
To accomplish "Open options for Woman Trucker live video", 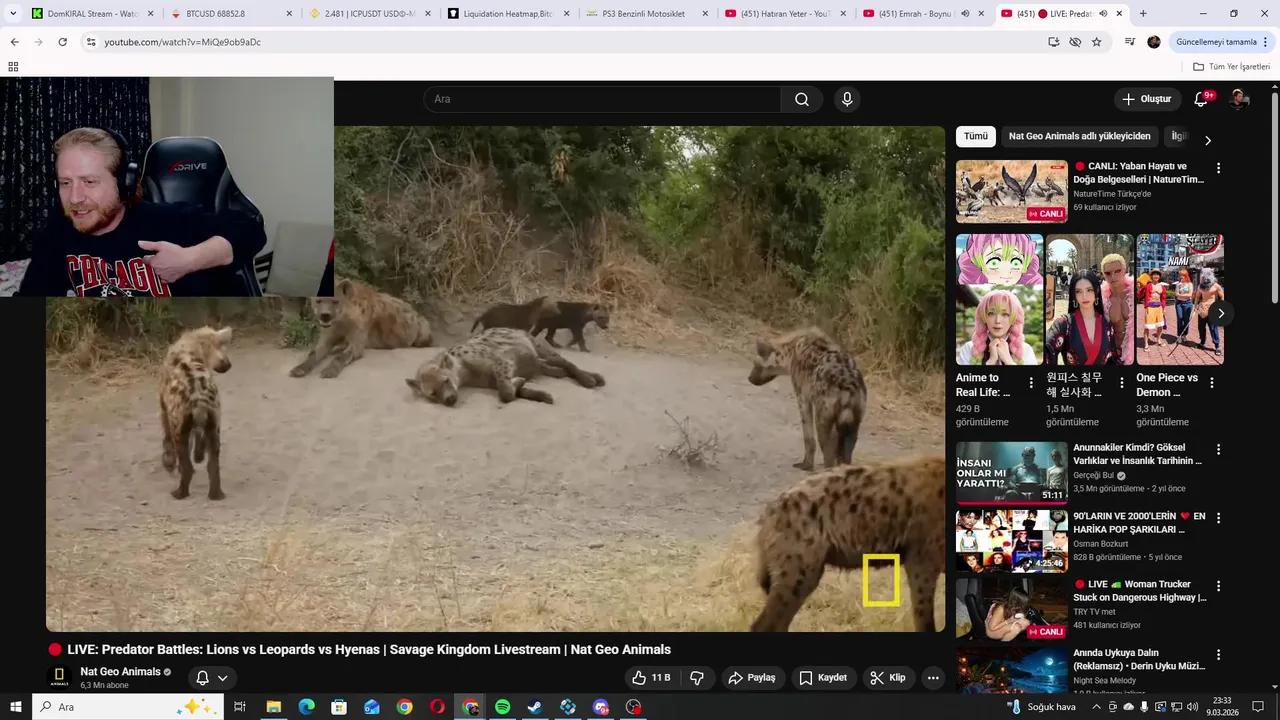I will tap(1218, 586).
